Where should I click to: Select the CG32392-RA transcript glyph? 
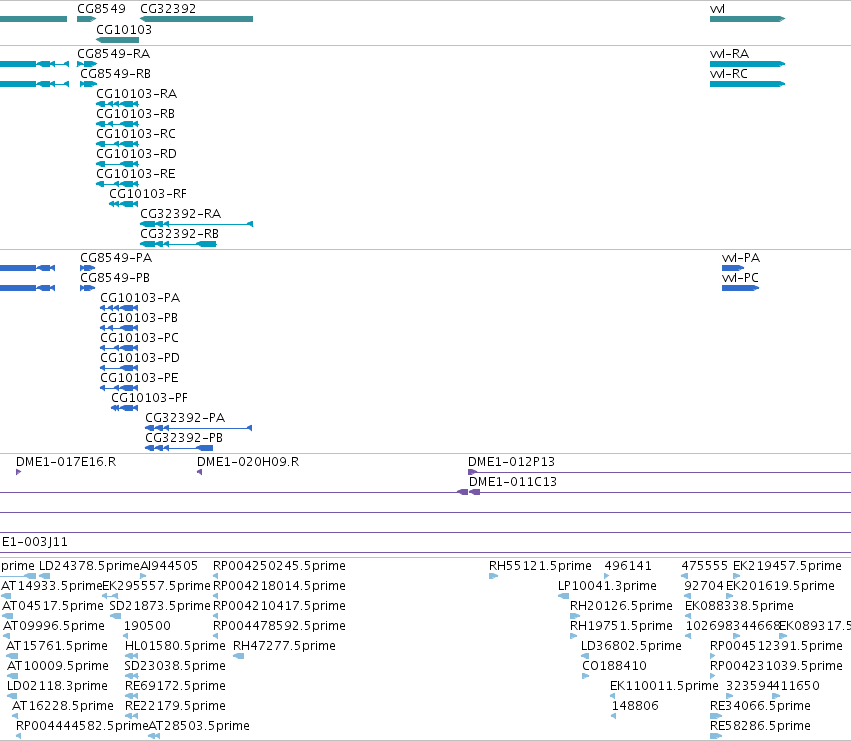pos(196,224)
